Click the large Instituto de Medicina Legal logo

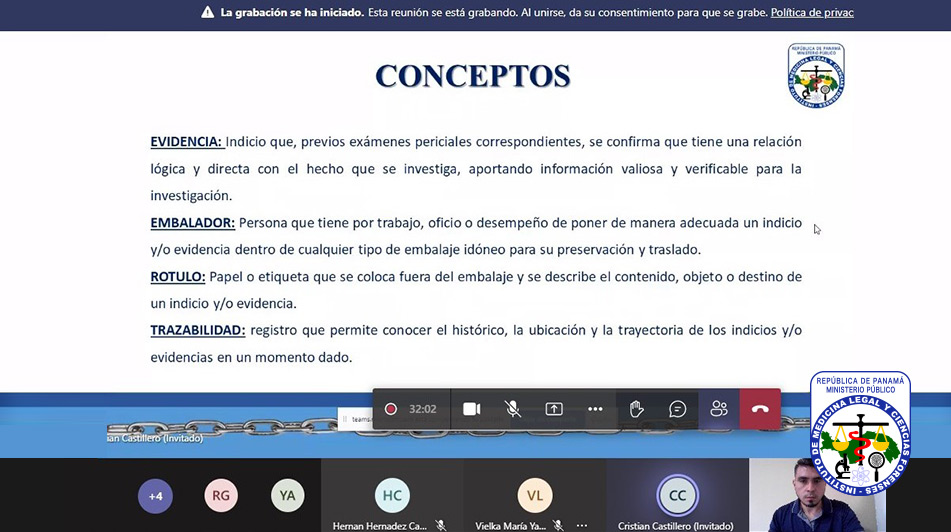[x=861, y=433]
